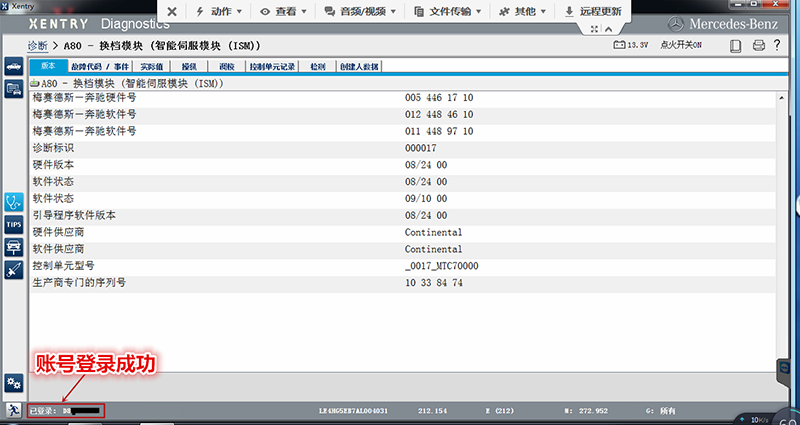
Task: Select the 引导程序软件版本 row label
Action: click(x=74, y=215)
